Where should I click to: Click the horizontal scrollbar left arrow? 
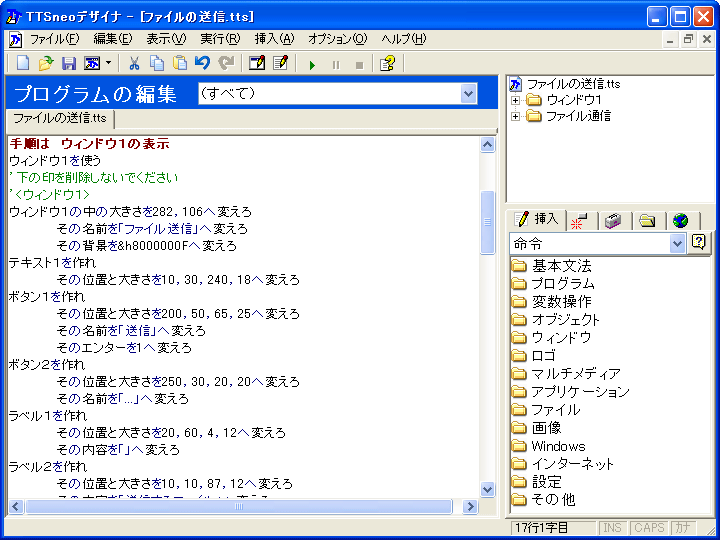[16, 506]
